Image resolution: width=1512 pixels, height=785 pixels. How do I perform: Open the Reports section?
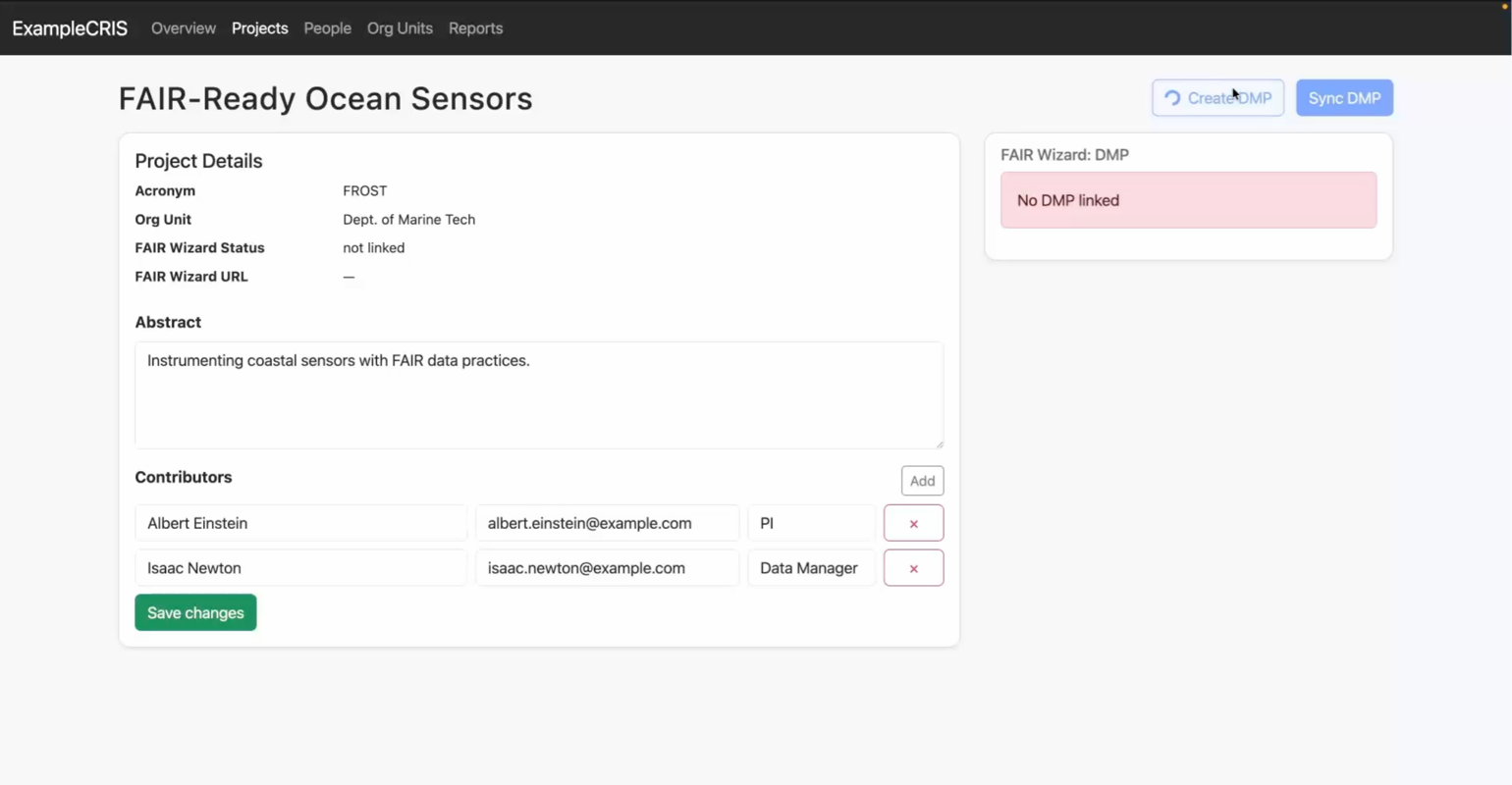point(475,28)
